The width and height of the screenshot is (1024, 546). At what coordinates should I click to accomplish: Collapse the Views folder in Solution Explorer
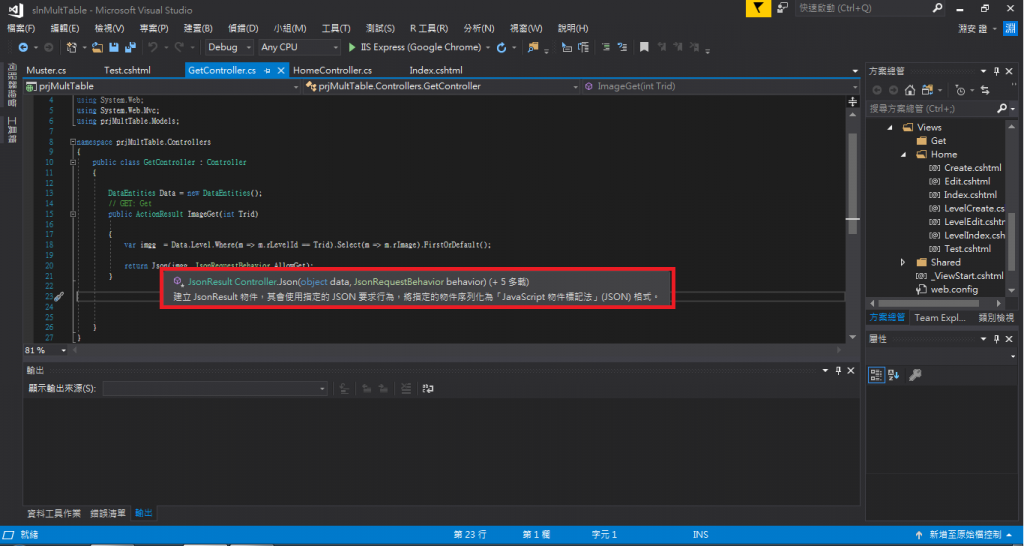(889, 127)
